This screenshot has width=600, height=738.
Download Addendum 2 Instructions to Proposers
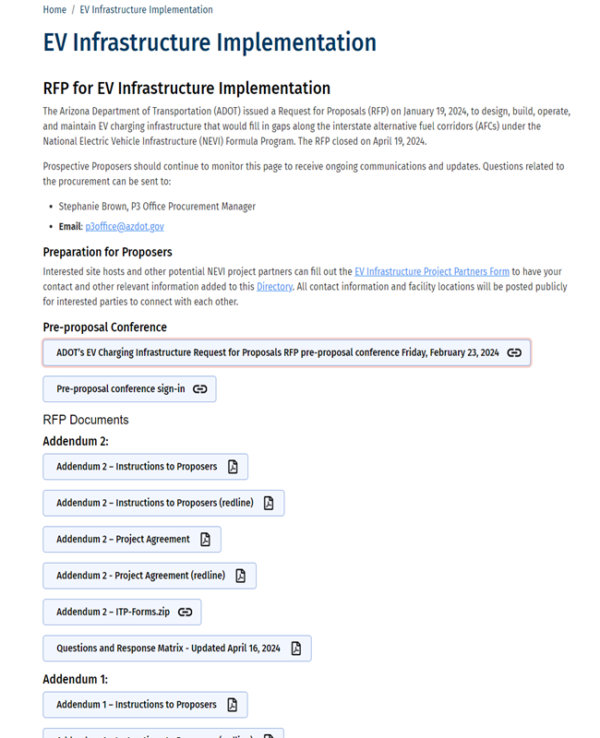136,467
